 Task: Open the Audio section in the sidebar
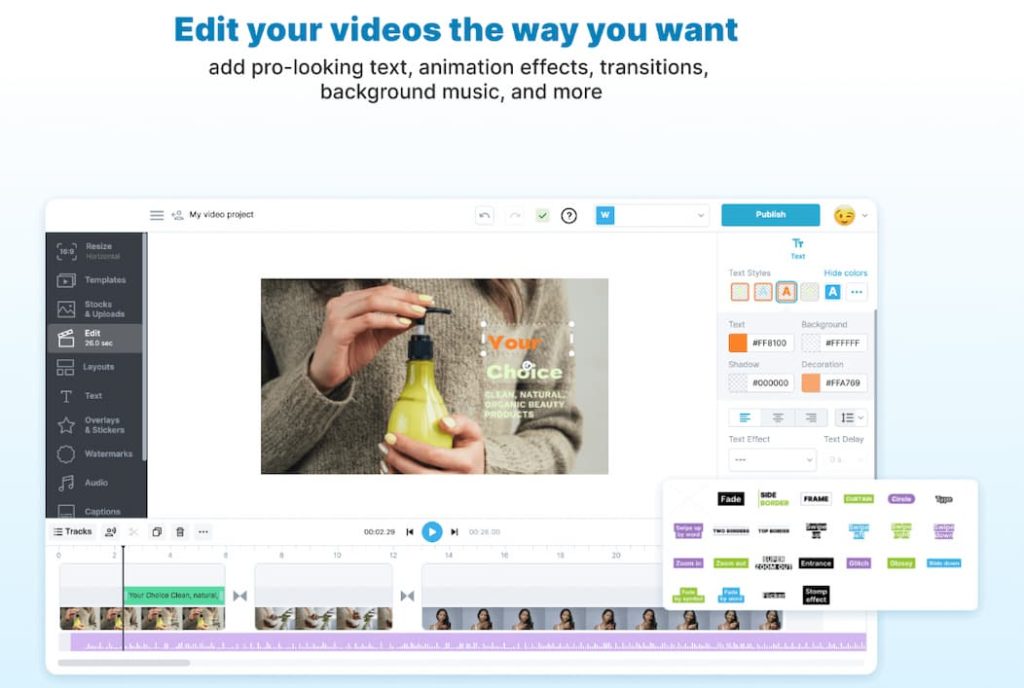pos(95,483)
